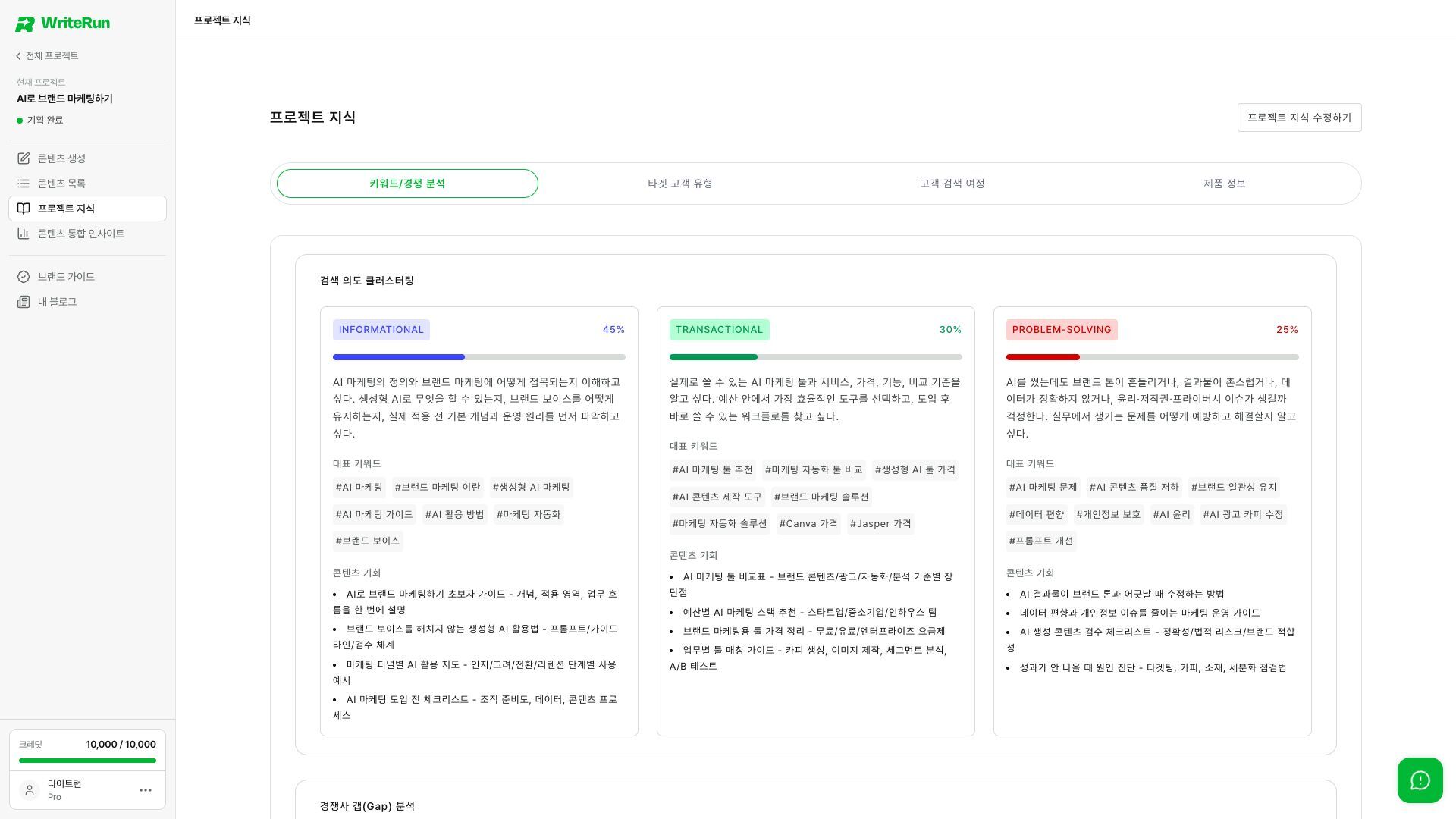
Task: Click the #브랜드 보이스 keyword tag
Action: tap(368, 541)
